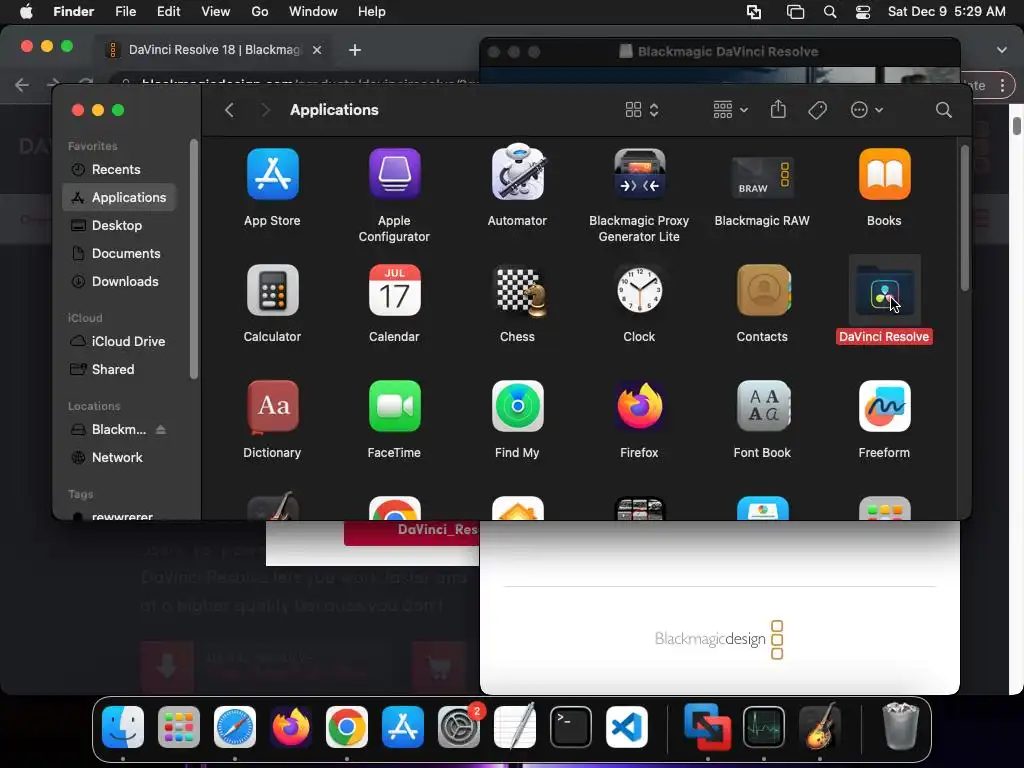Open the Edit menu
1024x768 pixels.
(168, 12)
